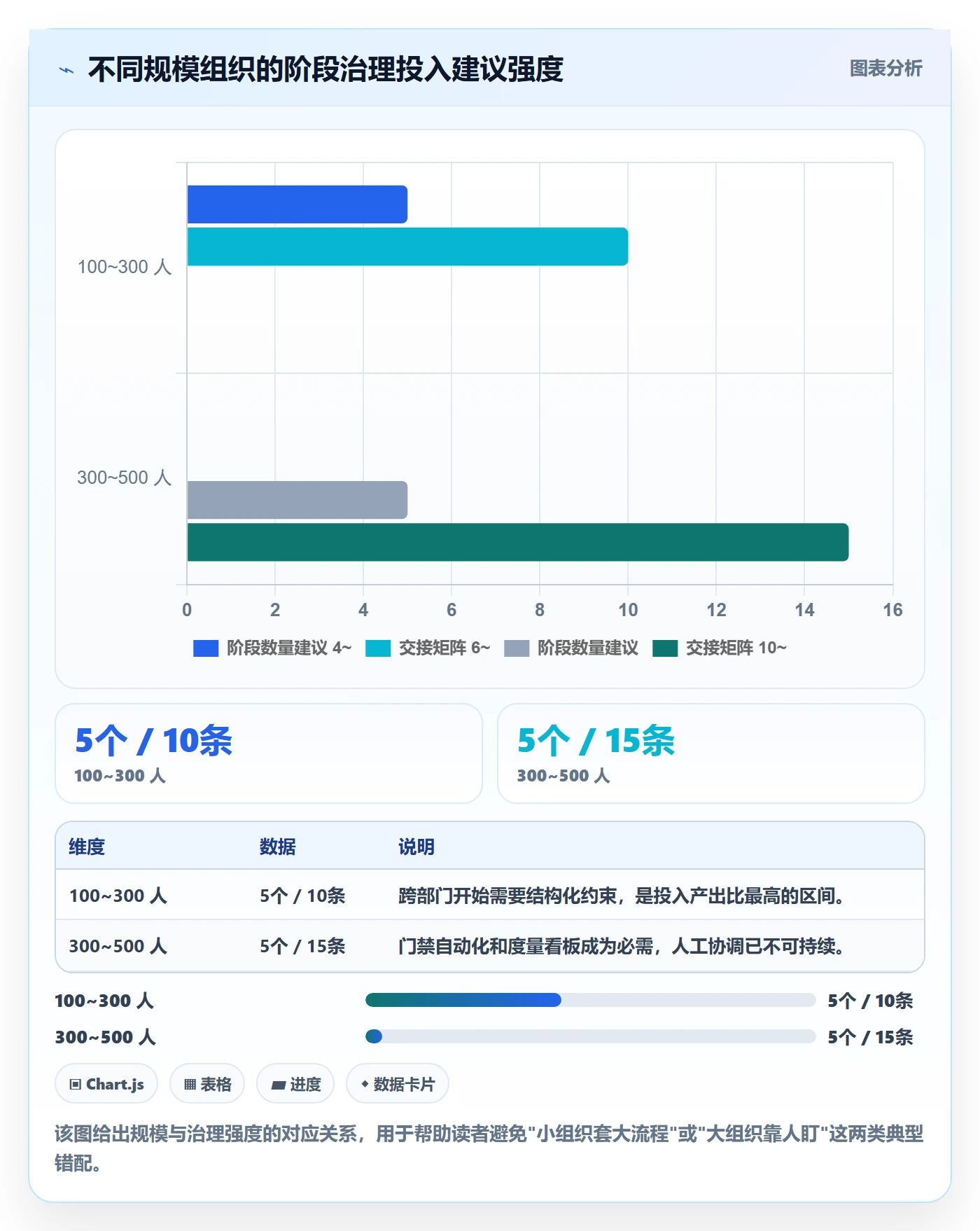This screenshot has width=980, height=1231.
Task: Click the 图表分析 label in header
Action: (885, 68)
